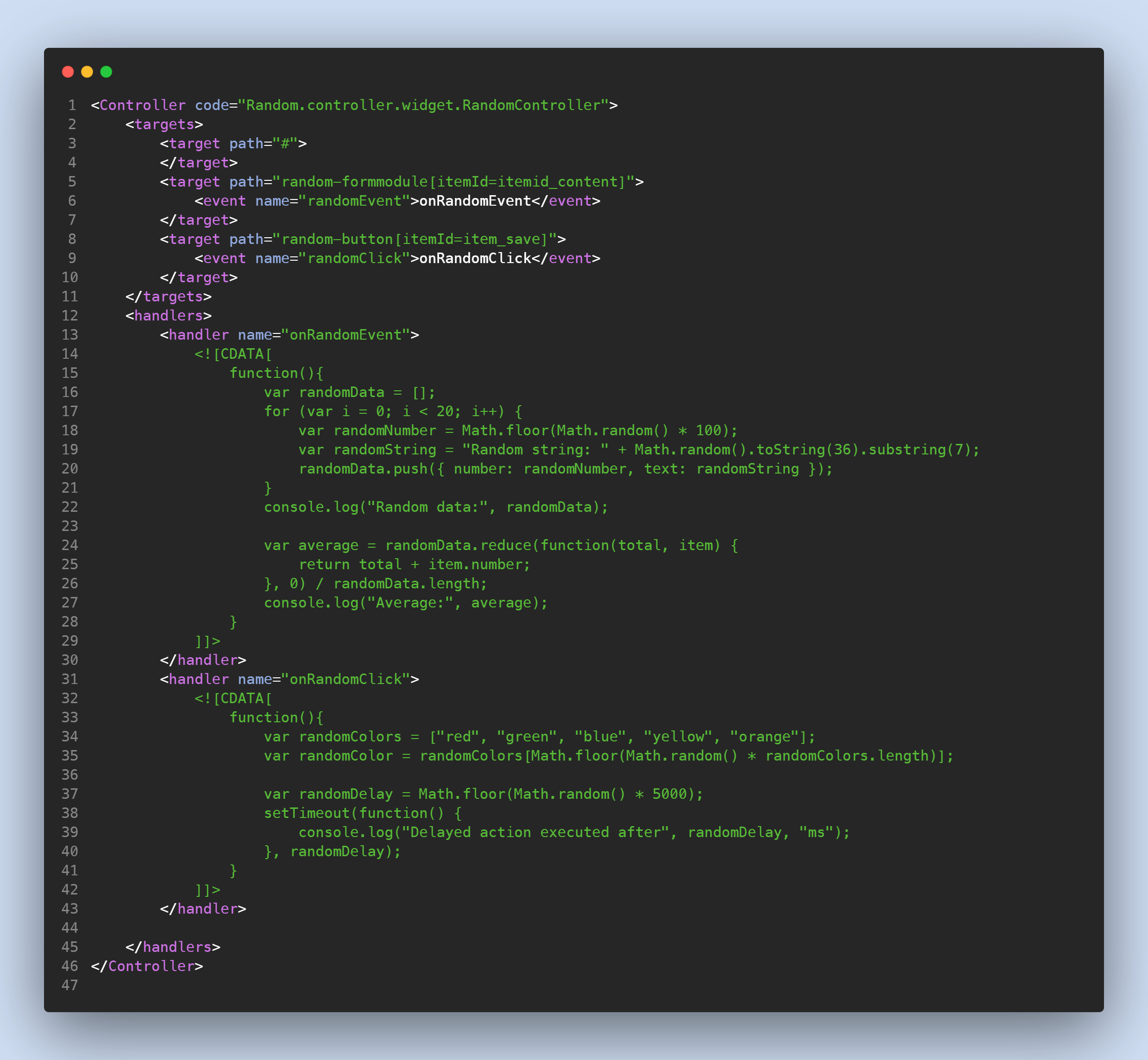The height and width of the screenshot is (1060, 1148).
Task: Click "var randomData = [];" statement
Action: (350, 392)
